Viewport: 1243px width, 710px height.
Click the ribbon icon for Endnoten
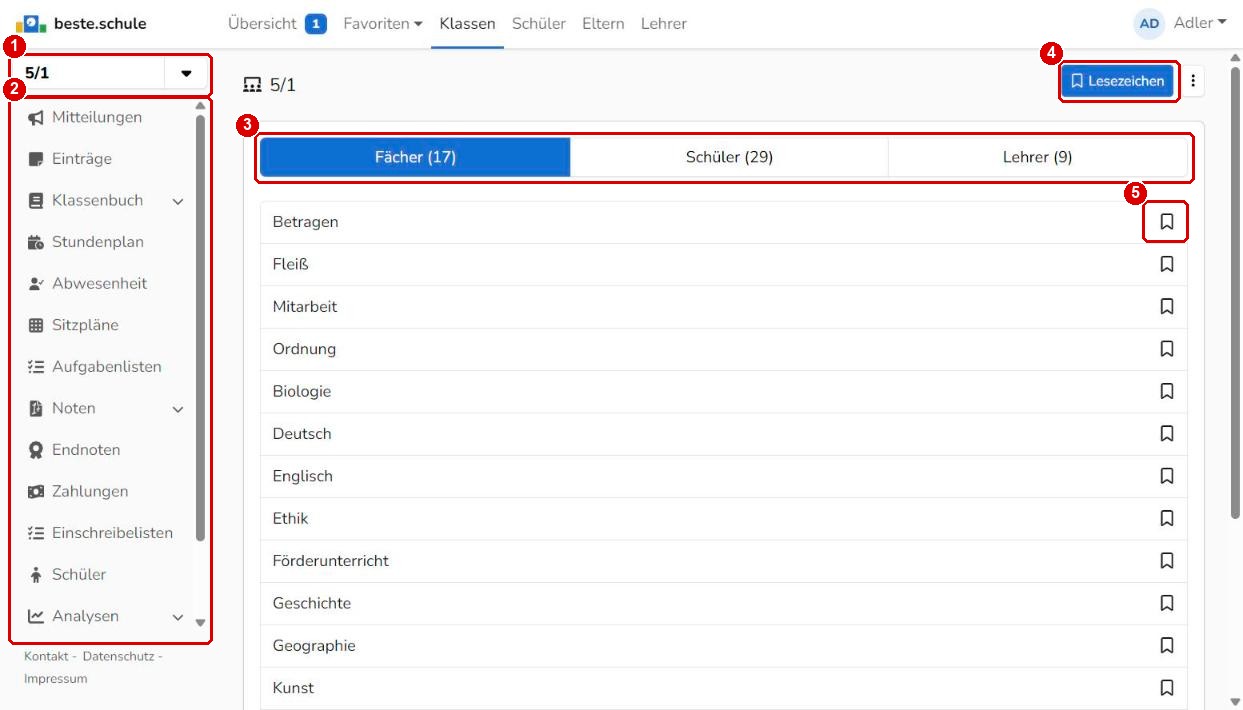(x=36, y=450)
